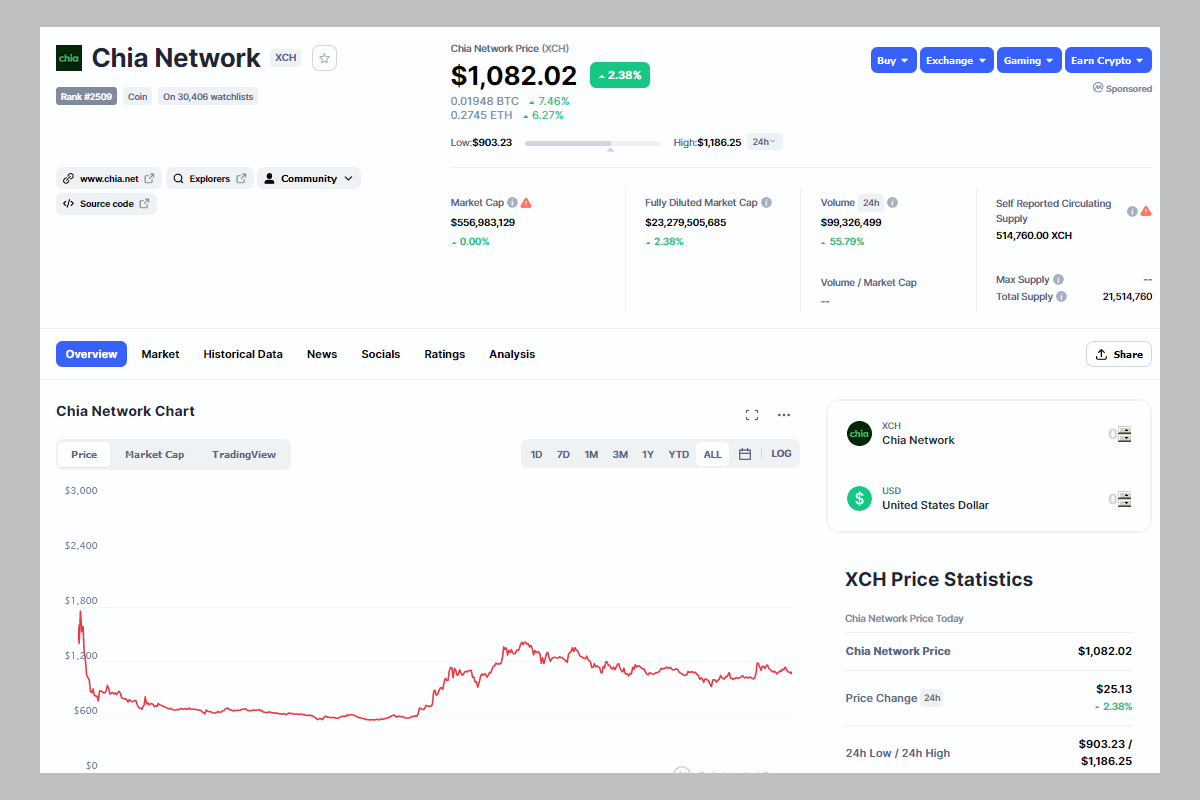1200x800 pixels.
Task: Switch to the Market tab
Action: [160, 354]
